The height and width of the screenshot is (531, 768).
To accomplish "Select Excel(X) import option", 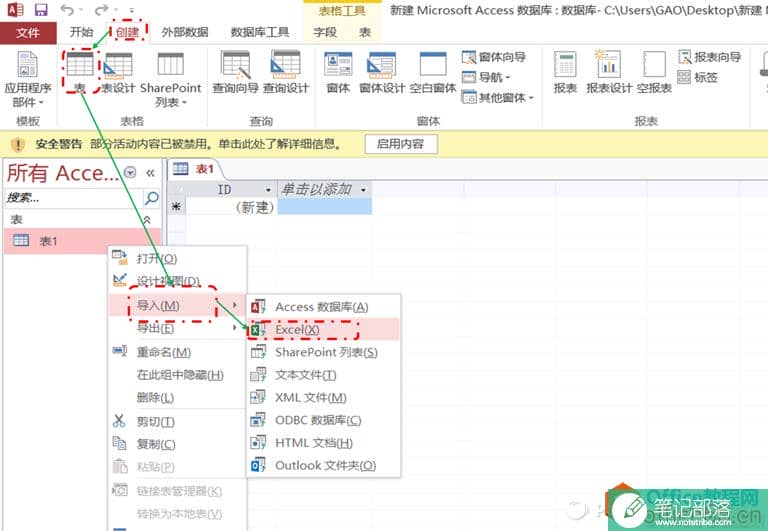I will pyautogui.click(x=323, y=329).
